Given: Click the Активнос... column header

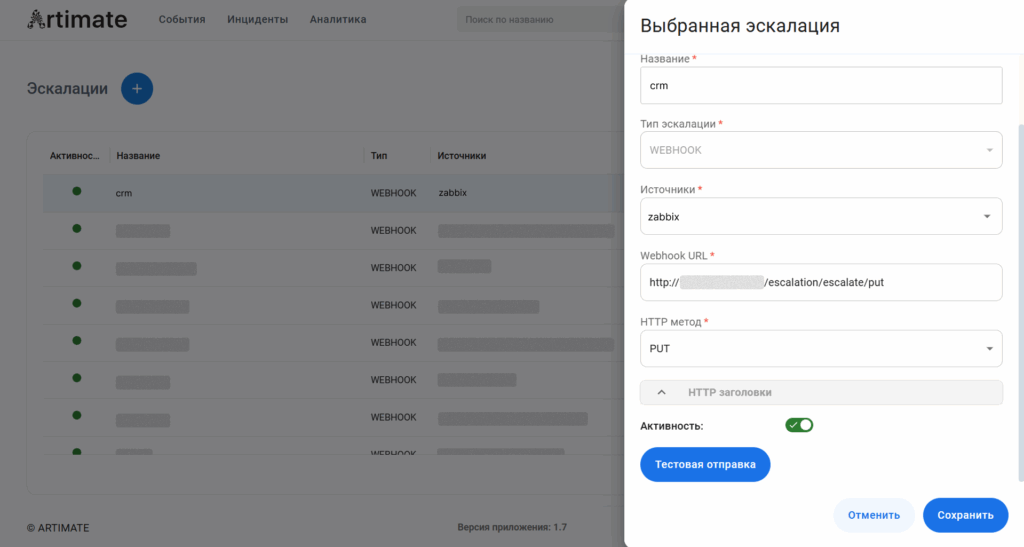Looking at the screenshot, I should pos(74,155).
